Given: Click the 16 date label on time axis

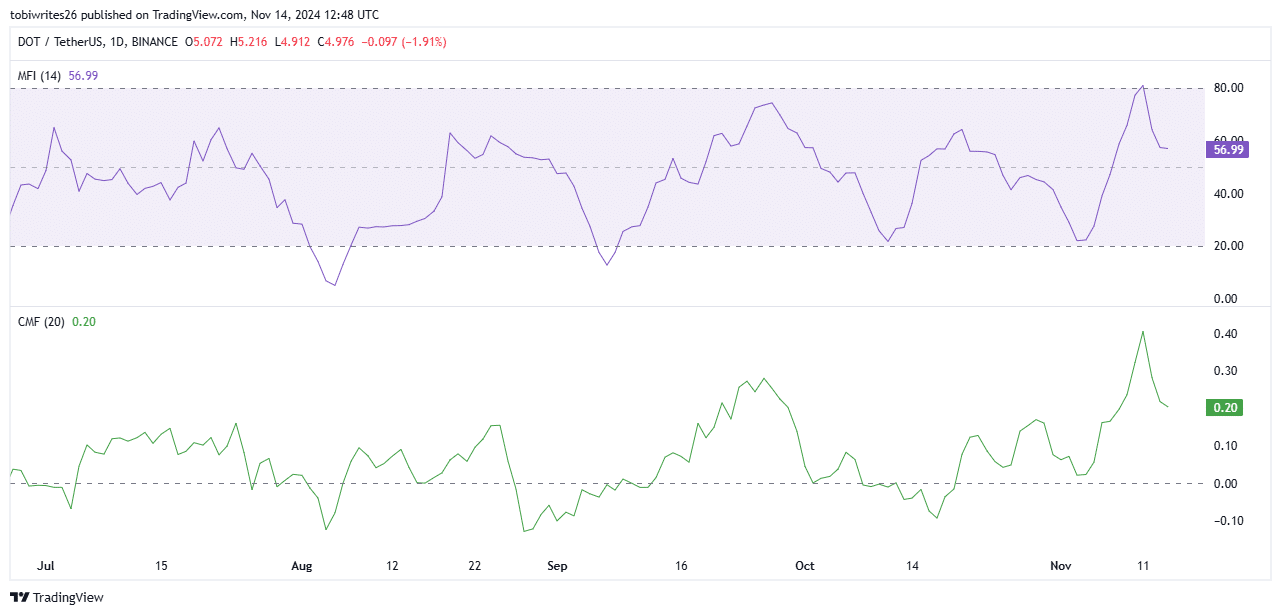Looking at the screenshot, I should click(x=681, y=566).
